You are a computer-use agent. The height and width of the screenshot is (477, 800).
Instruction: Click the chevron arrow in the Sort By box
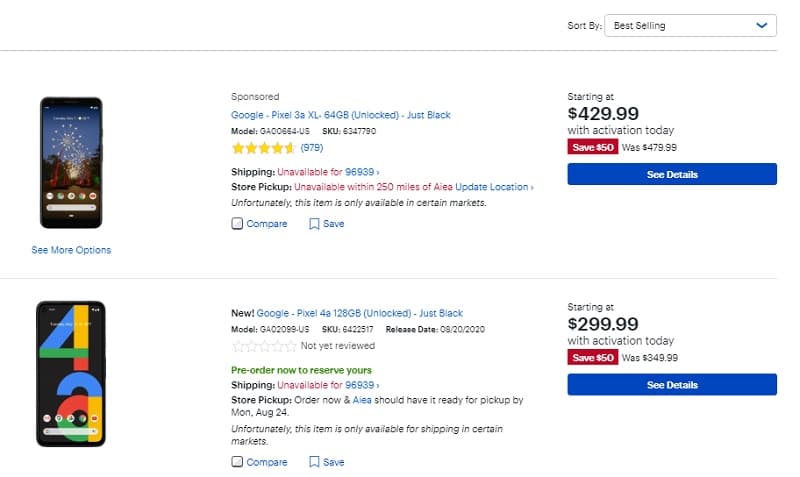pyautogui.click(x=762, y=26)
